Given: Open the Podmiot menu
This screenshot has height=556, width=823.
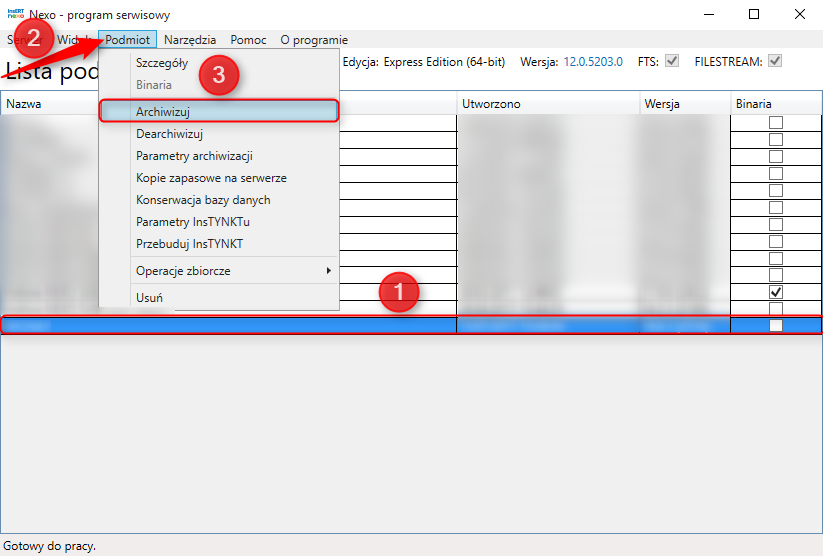Looking at the screenshot, I should tap(128, 39).
